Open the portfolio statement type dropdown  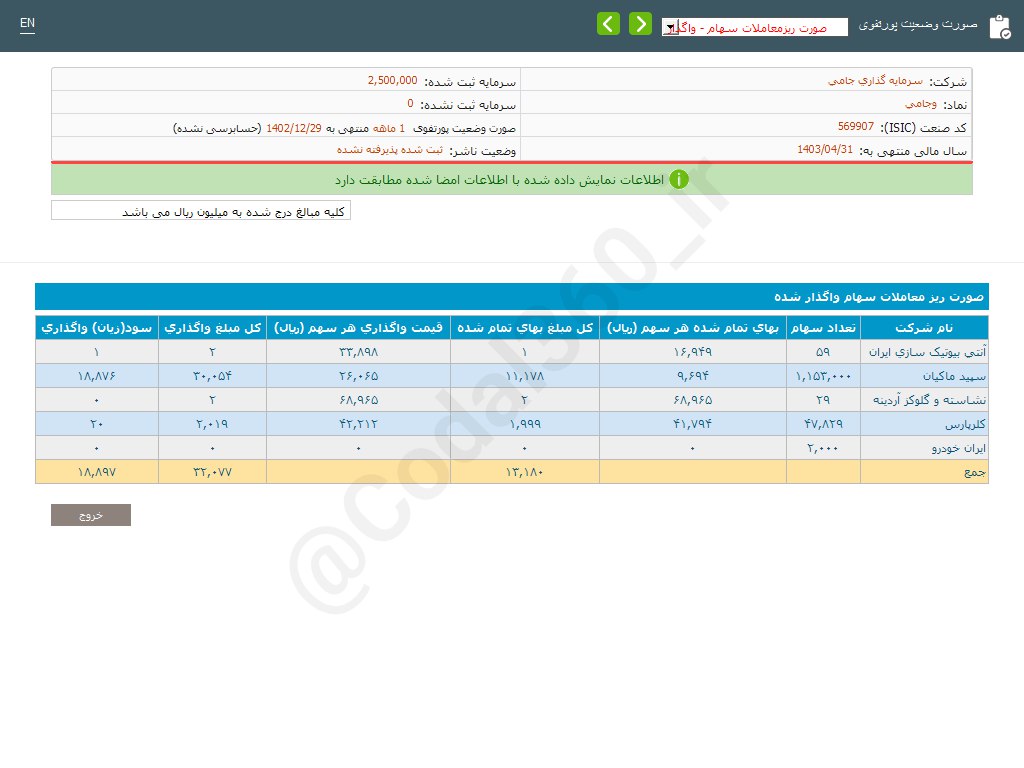pos(754,28)
